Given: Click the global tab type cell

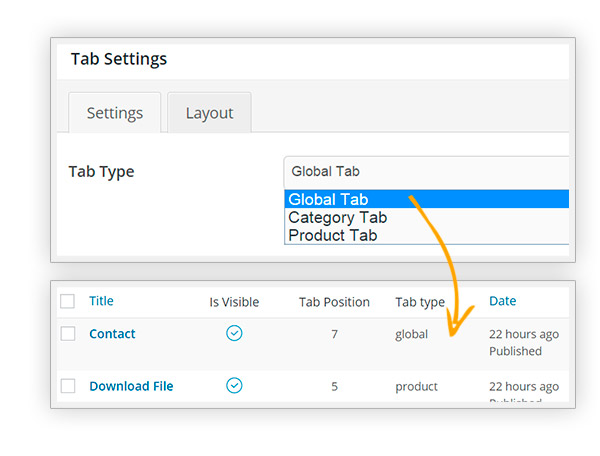Looking at the screenshot, I should coord(411,334).
